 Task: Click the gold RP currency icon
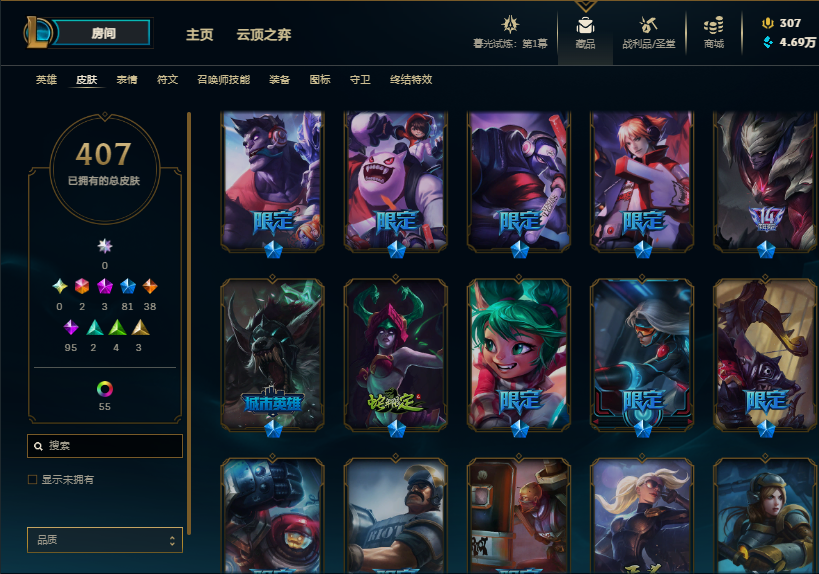pyautogui.click(x=767, y=23)
